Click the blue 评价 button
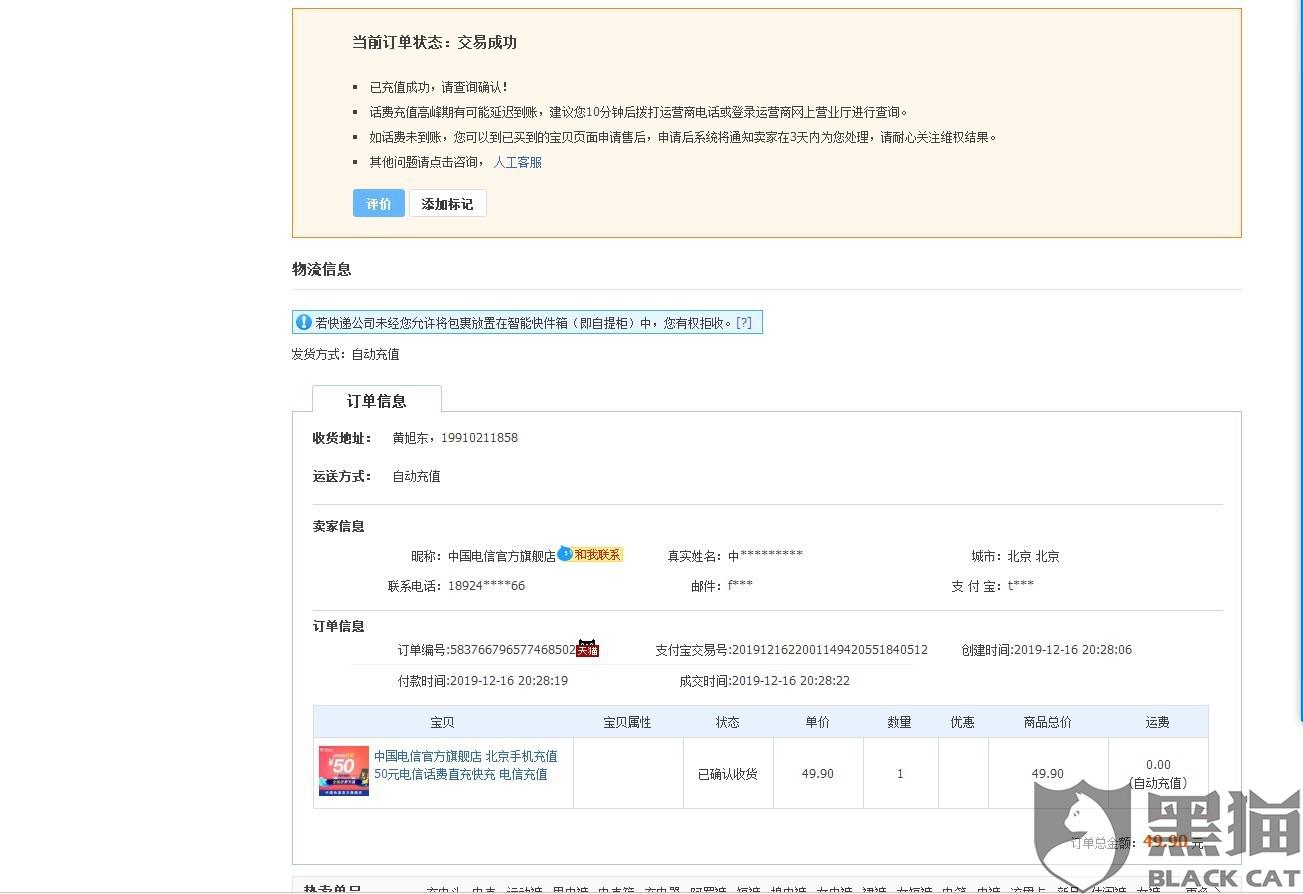The width and height of the screenshot is (1303, 894). pyautogui.click(x=378, y=203)
